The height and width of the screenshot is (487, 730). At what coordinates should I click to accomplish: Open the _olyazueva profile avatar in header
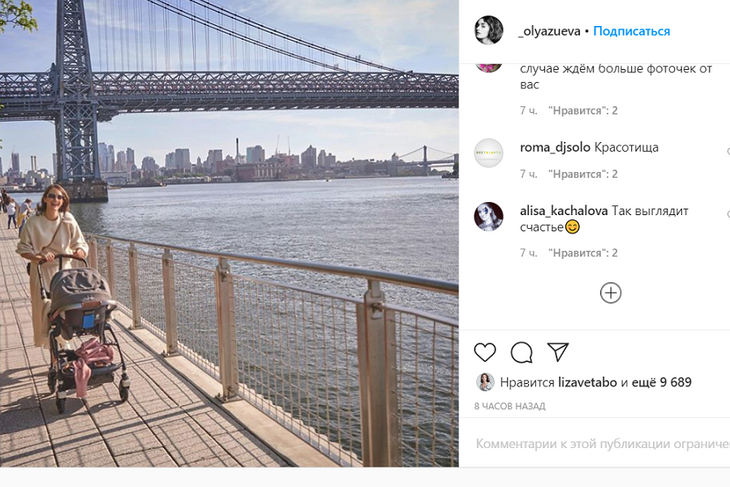click(x=488, y=31)
